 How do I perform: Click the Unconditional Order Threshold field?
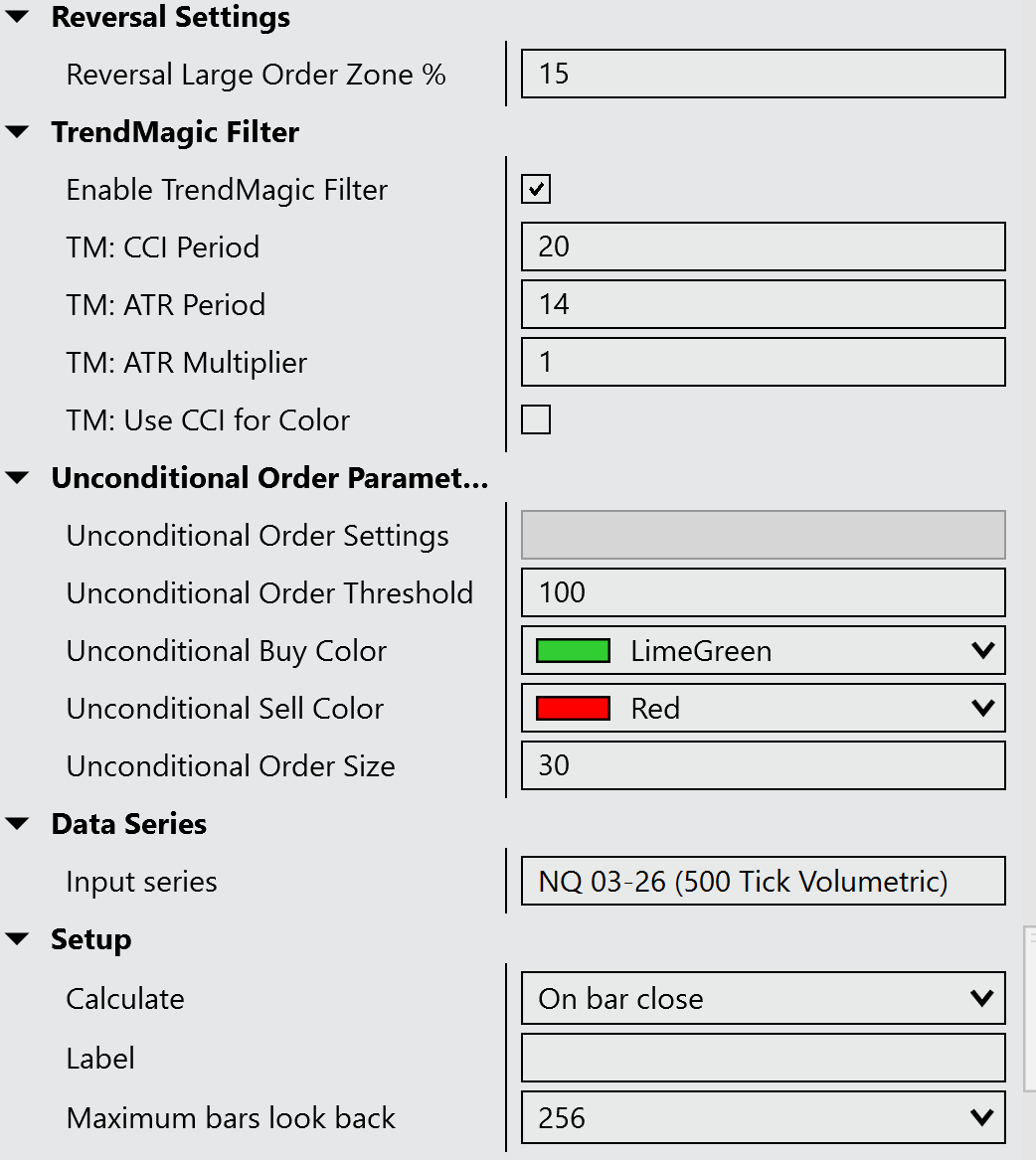(763, 593)
